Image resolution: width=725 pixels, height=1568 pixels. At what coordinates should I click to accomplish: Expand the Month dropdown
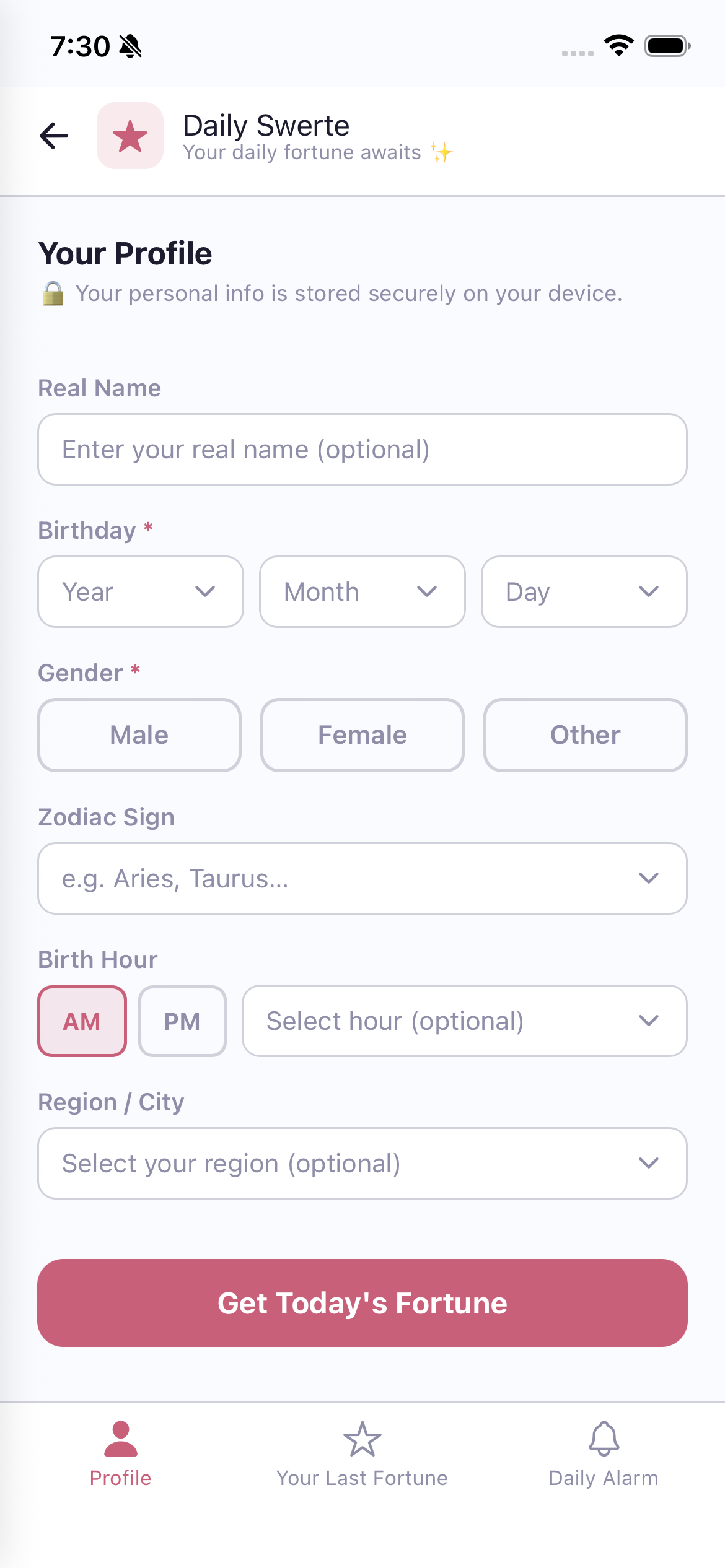362,592
